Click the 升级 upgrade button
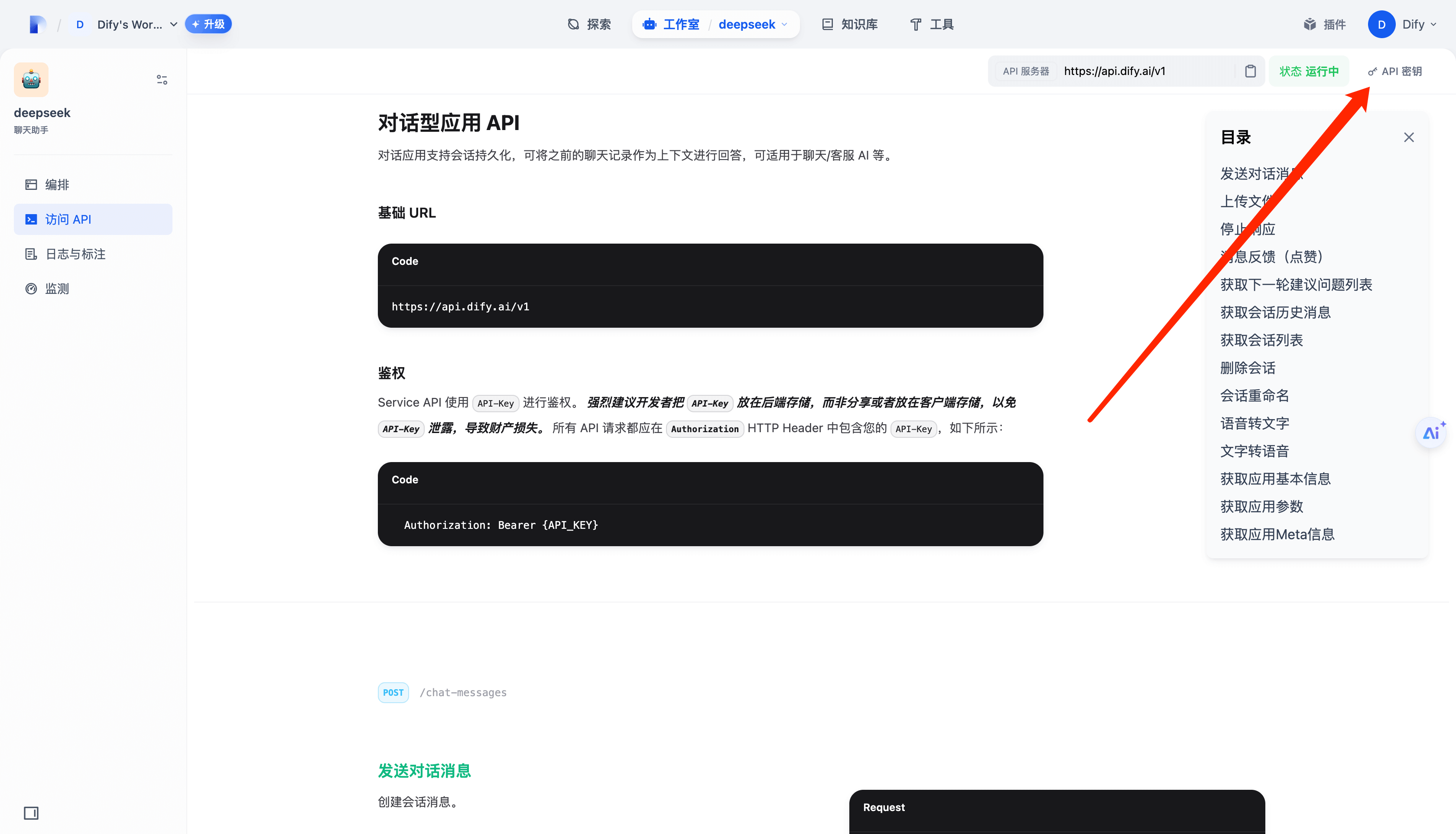Image resolution: width=1456 pixels, height=834 pixels. [x=208, y=24]
